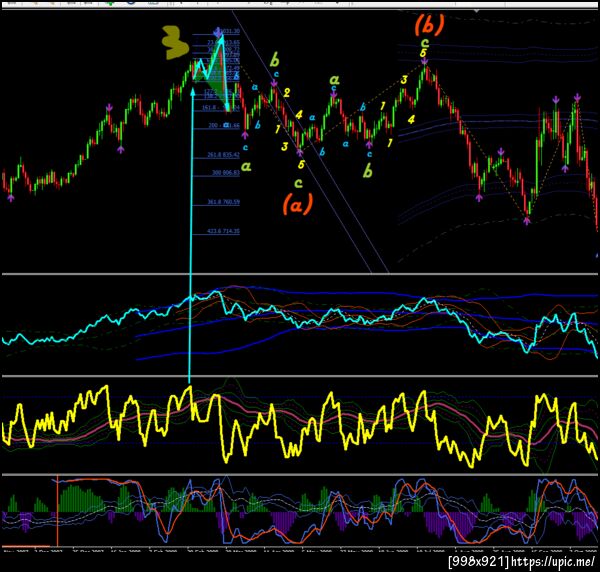This screenshot has width=600, height=572.
Task: Select the 161.8 Fibonacci level label
Action: coord(220,108)
